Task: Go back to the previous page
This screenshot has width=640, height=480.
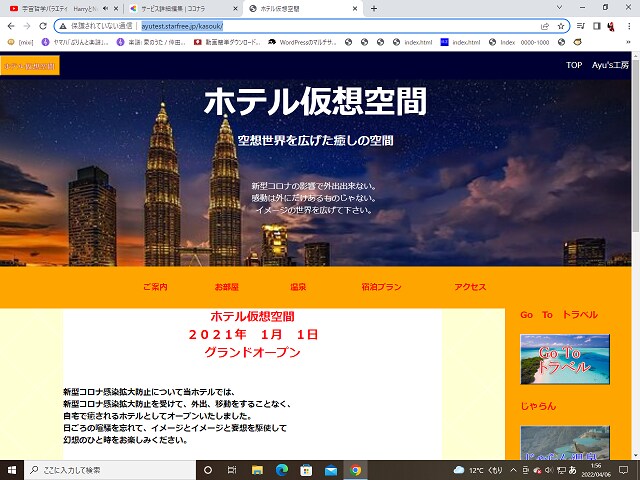Action: pyautogui.click(x=11, y=26)
